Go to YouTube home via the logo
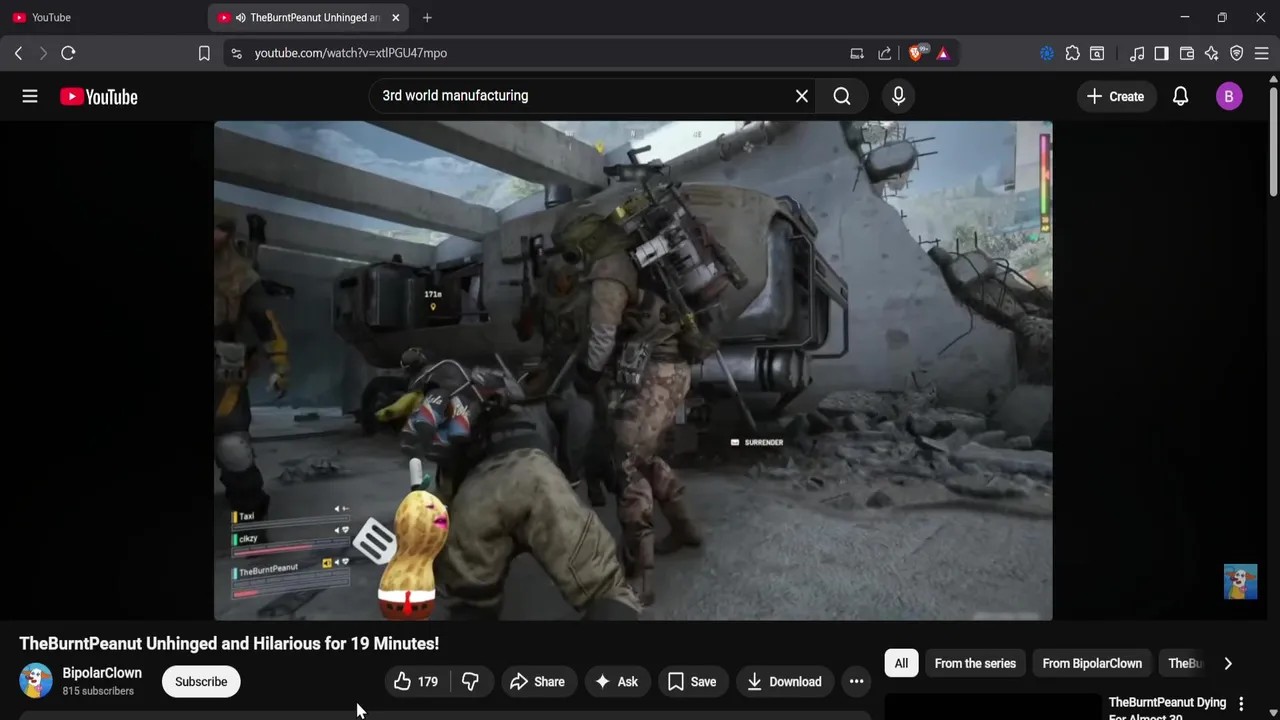This screenshot has height=720, width=1280. (x=98, y=96)
